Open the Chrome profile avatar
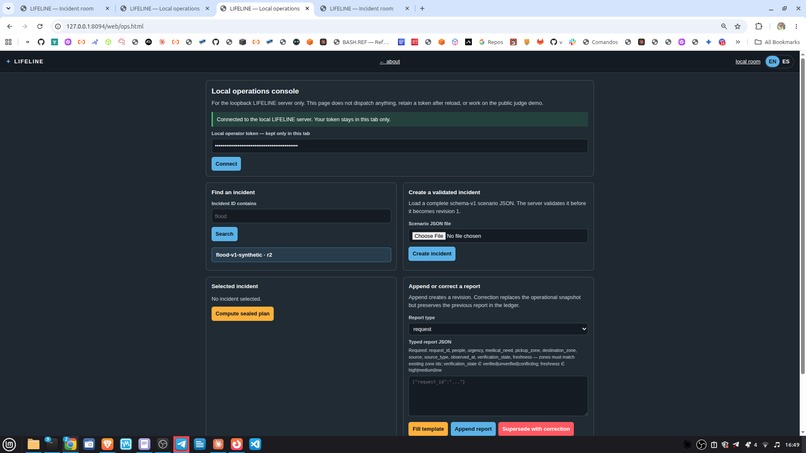This screenshot has height=453, width=806. pyautogui.click(x=781, y=26)
